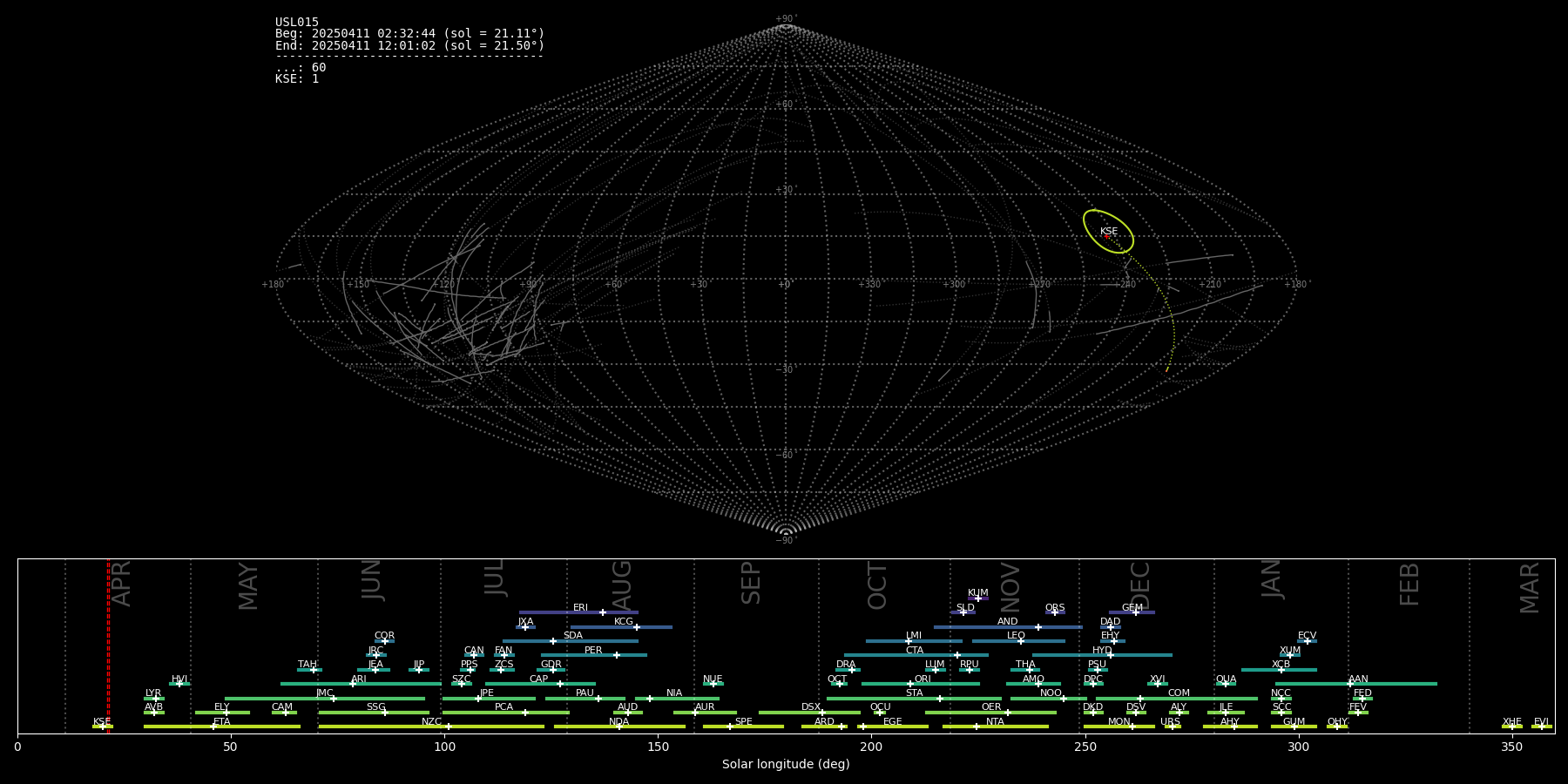Select the ORI shower bar
Image resolution: width=1568 pixels, height=784 pixels.
pos(921,684)
